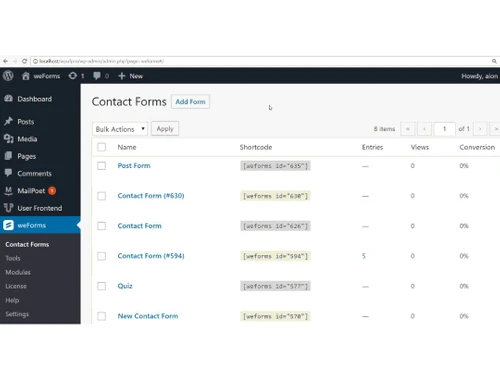
Task: Click the Howdy, aion account menu
Action: pos(479,76)
